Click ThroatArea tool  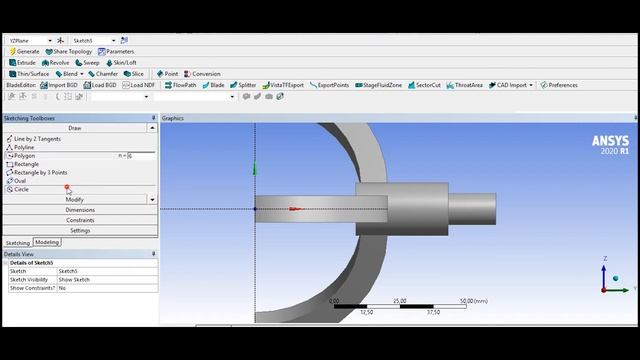[464, 85]
